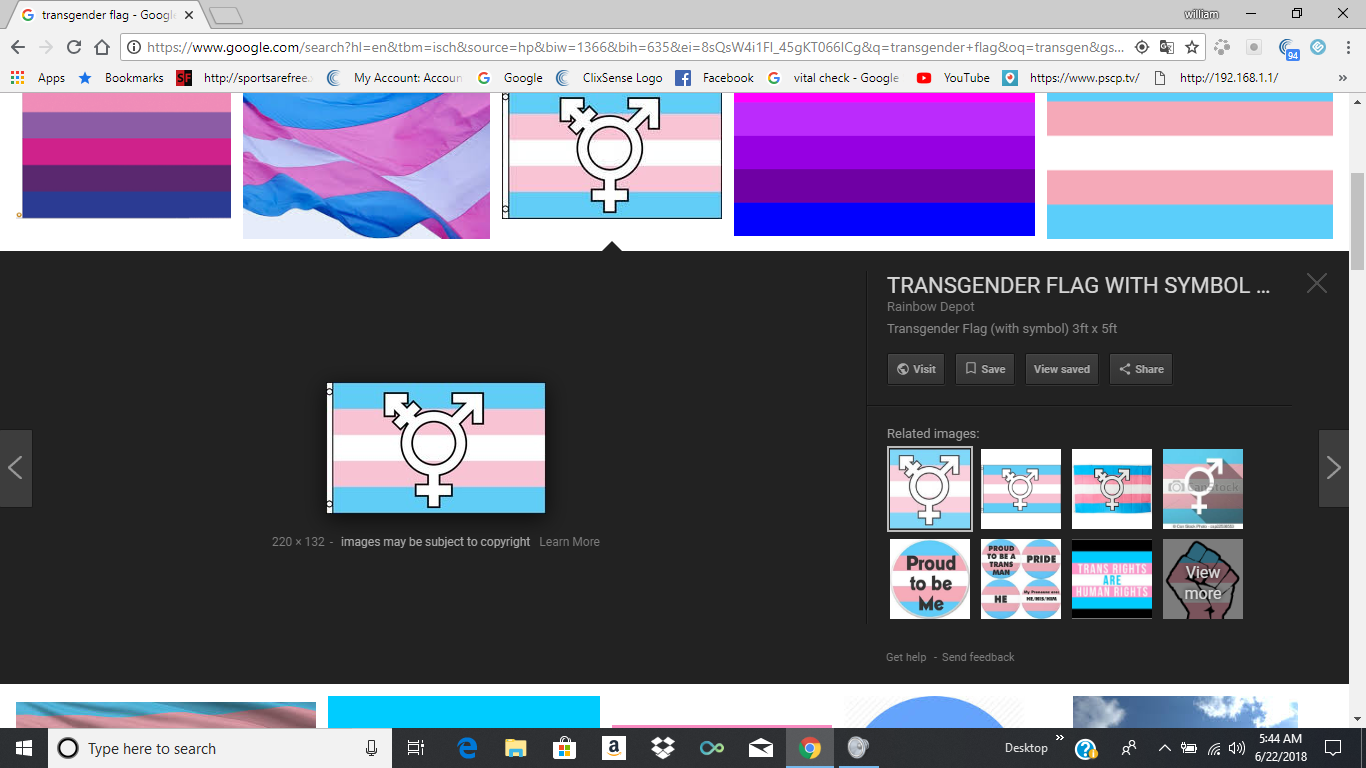
Task: Open the translate page icon
Action: [1167, 47]
